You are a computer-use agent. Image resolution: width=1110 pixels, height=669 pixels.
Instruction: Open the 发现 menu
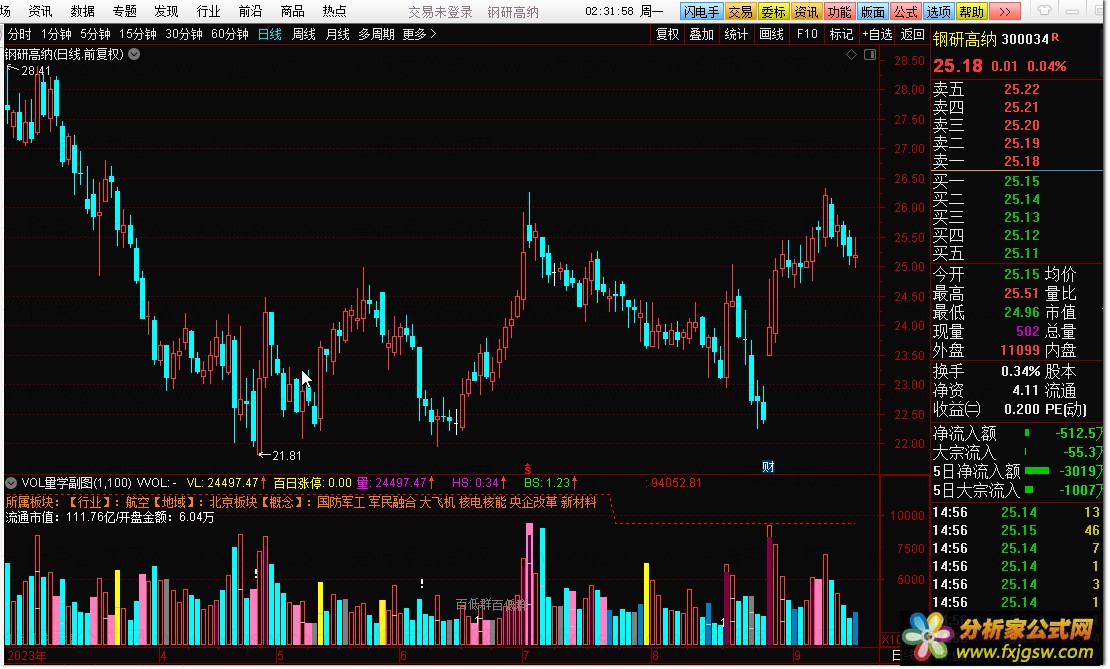point(166,11)
